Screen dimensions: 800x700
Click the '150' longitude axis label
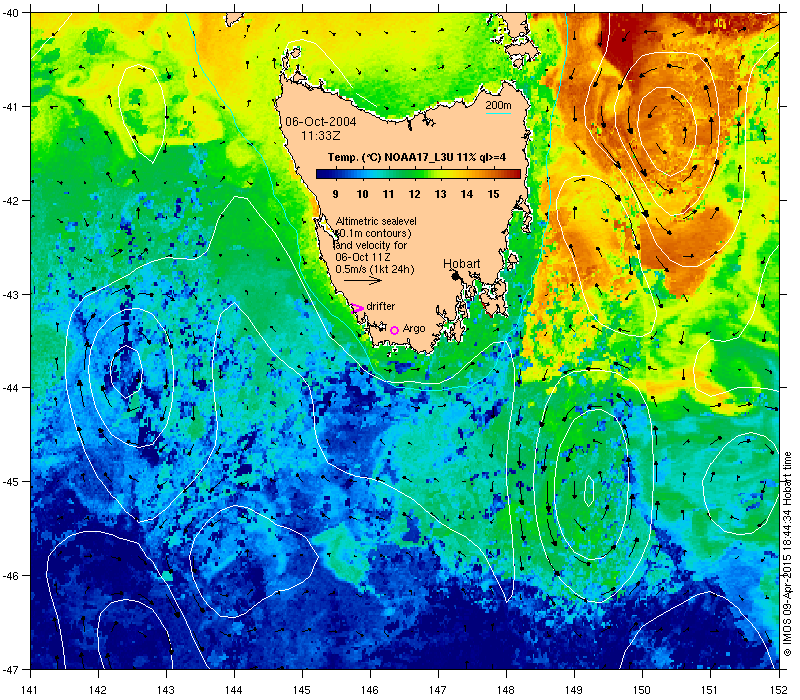click(642, 690)
